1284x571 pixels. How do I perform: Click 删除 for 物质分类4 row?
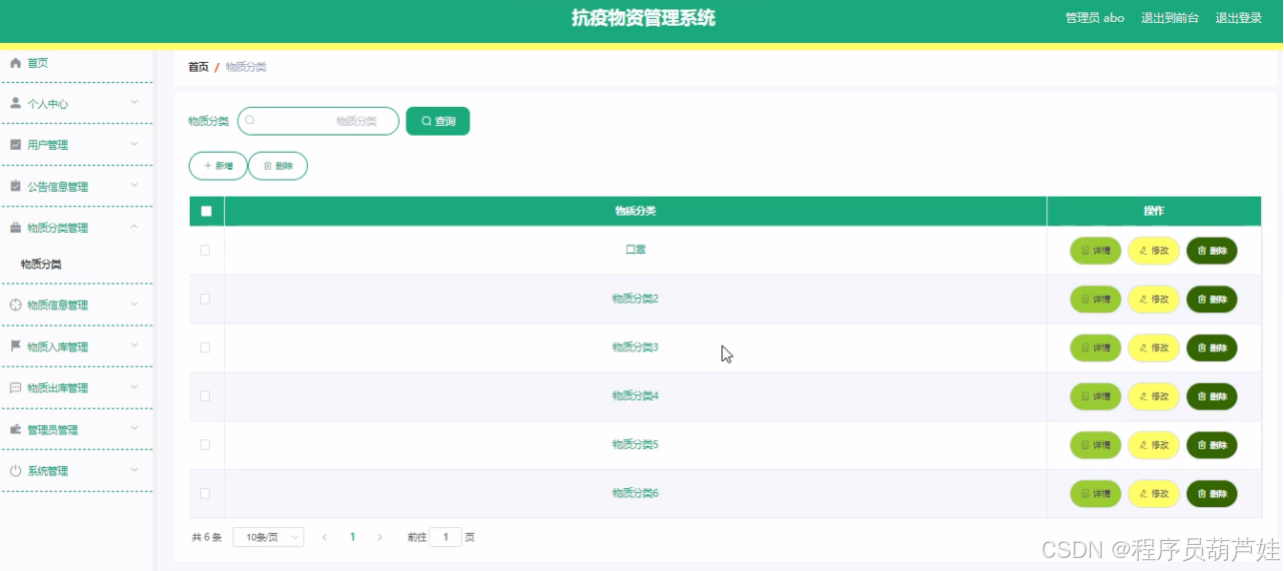click(x=1212, y=396)
